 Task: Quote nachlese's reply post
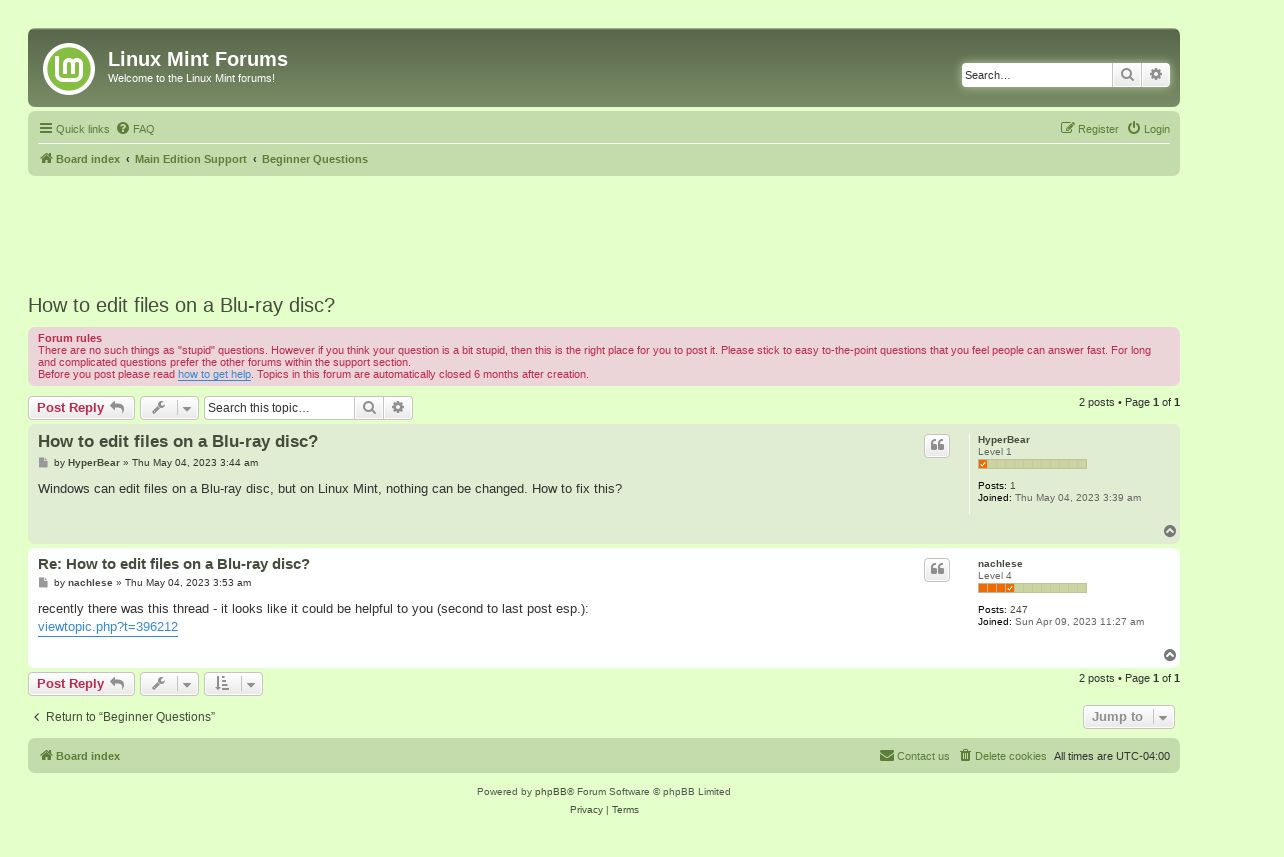click(937, 570)
